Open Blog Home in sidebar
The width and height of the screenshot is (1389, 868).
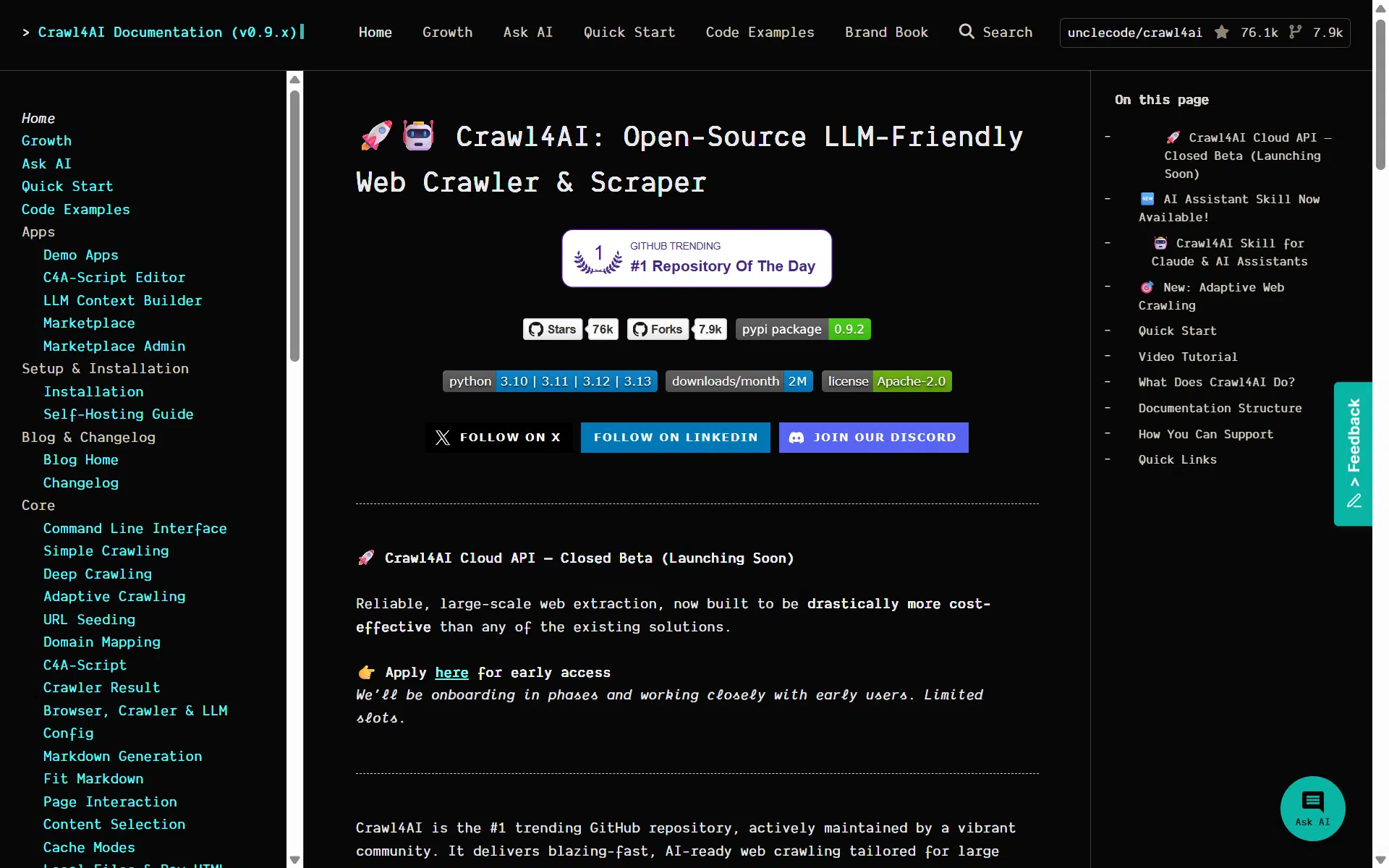(x=81, y=460)
